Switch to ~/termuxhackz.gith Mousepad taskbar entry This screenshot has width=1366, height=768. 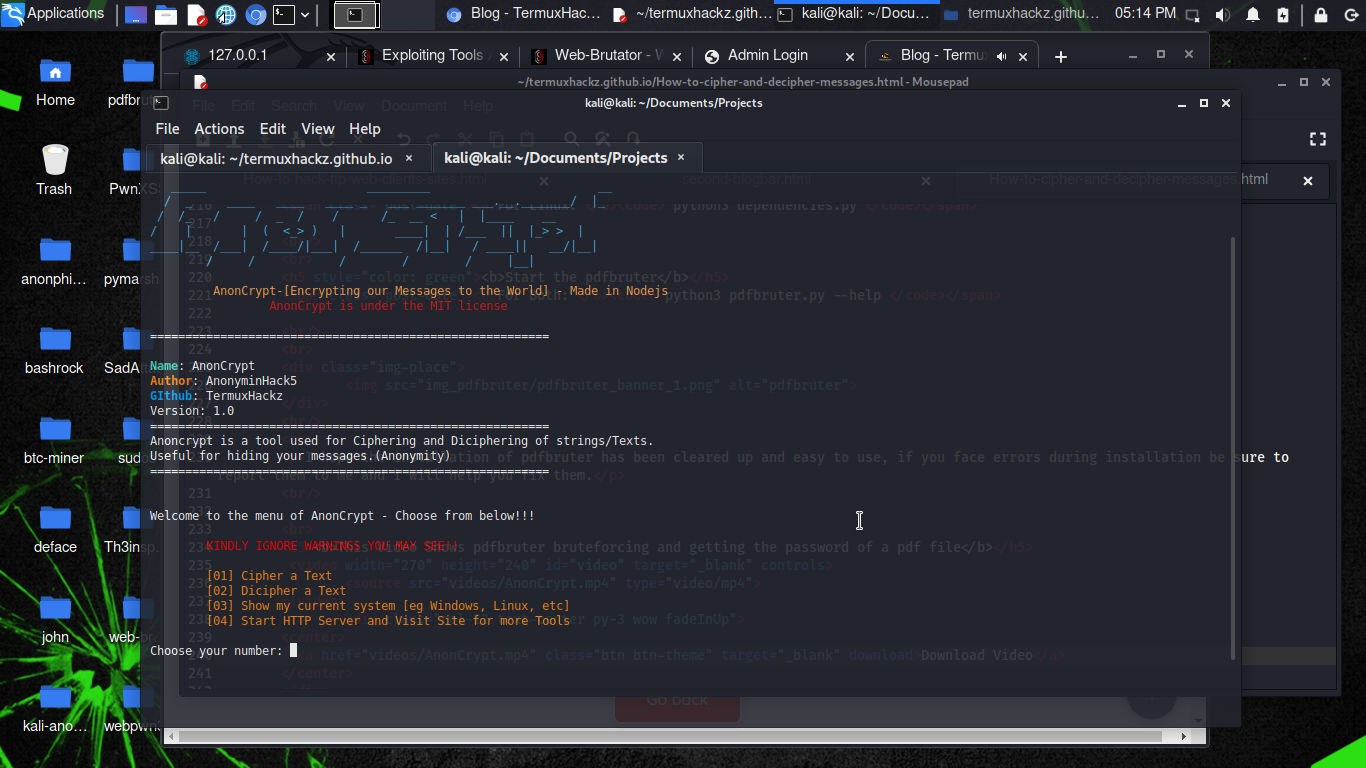point(692,14)
